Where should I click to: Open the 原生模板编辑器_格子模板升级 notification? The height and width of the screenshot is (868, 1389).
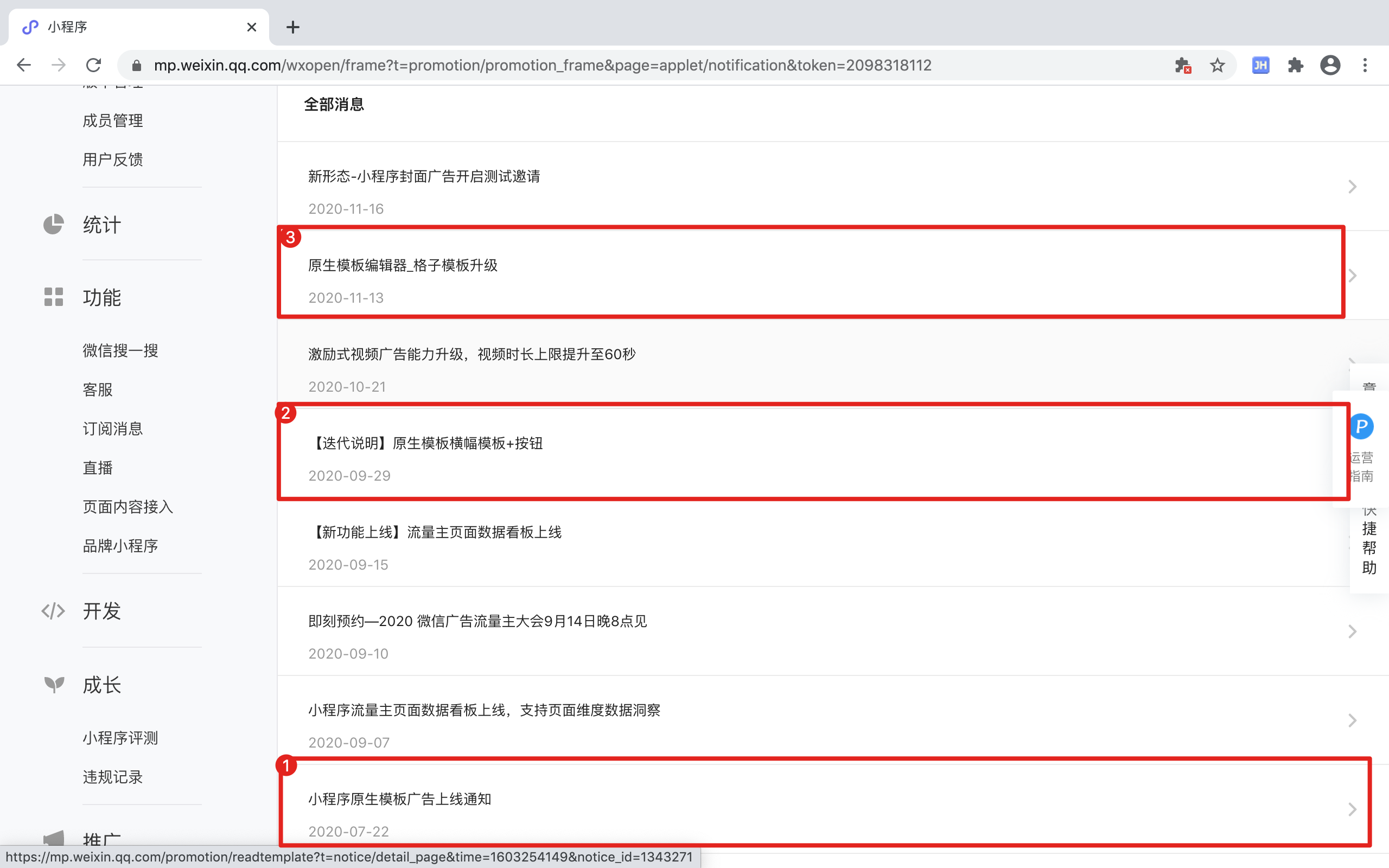403,265
